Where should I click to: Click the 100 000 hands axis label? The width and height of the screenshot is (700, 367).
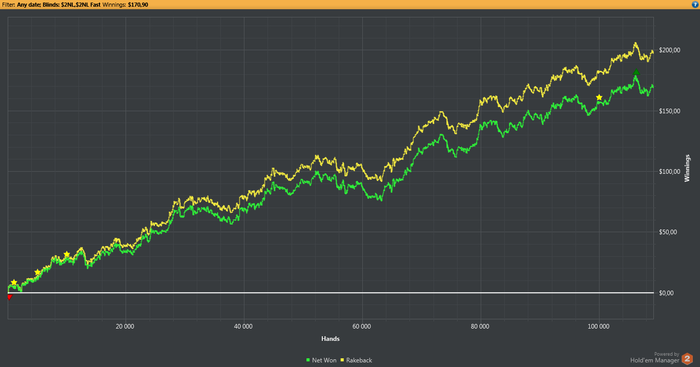coord(599,326)
